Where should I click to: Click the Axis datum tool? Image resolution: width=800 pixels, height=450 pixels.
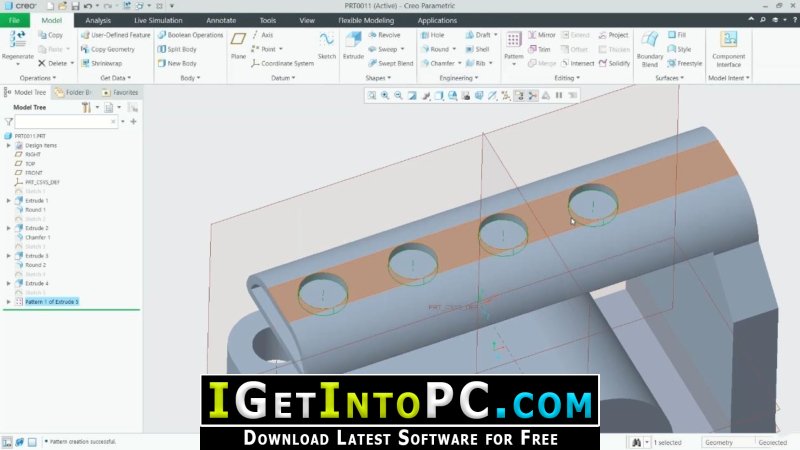point(262,35)
